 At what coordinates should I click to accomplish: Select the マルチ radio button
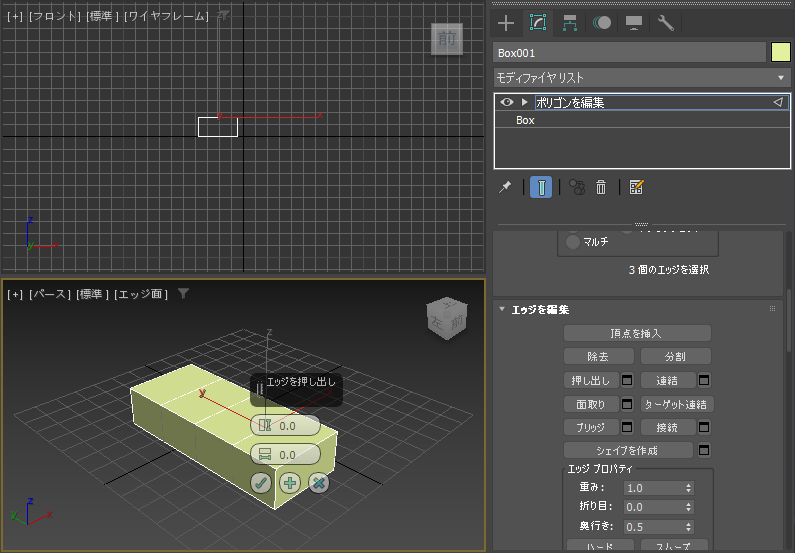(573, 242)
